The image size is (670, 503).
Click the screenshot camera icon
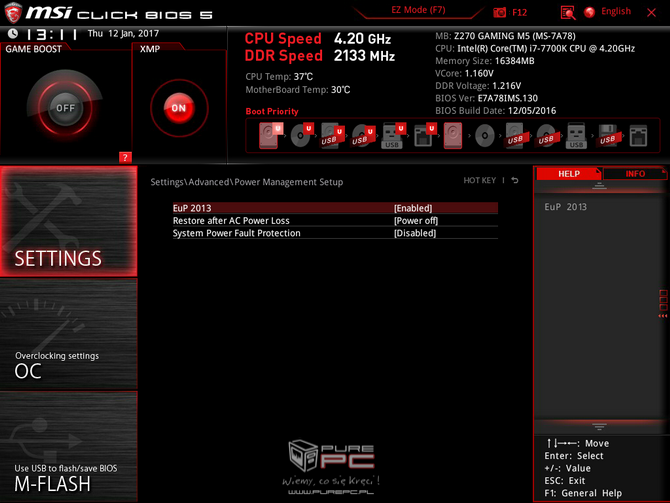coord(499,12)
